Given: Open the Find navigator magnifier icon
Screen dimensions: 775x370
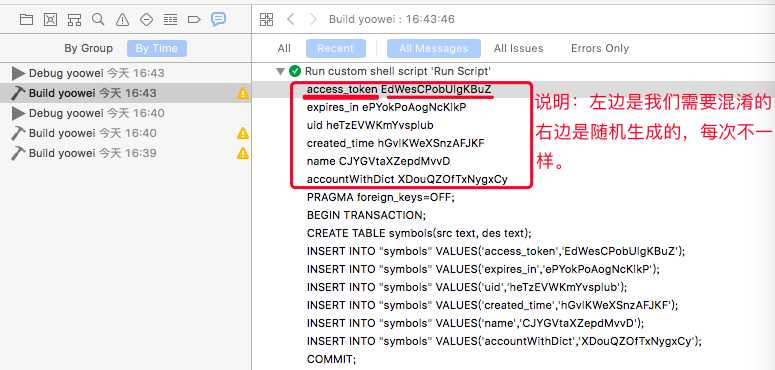Looking at the screenshot, I should point(98,19).
